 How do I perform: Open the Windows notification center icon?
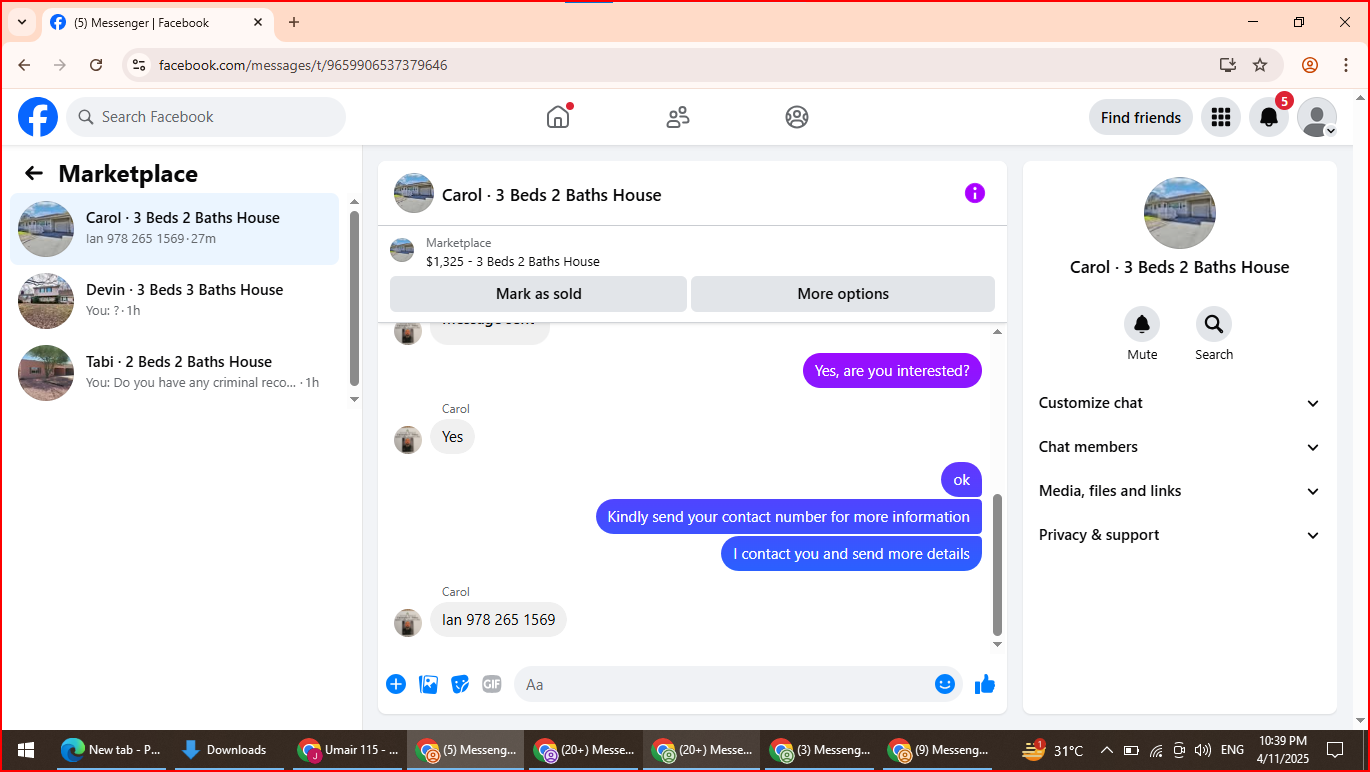coord(1334,750)
